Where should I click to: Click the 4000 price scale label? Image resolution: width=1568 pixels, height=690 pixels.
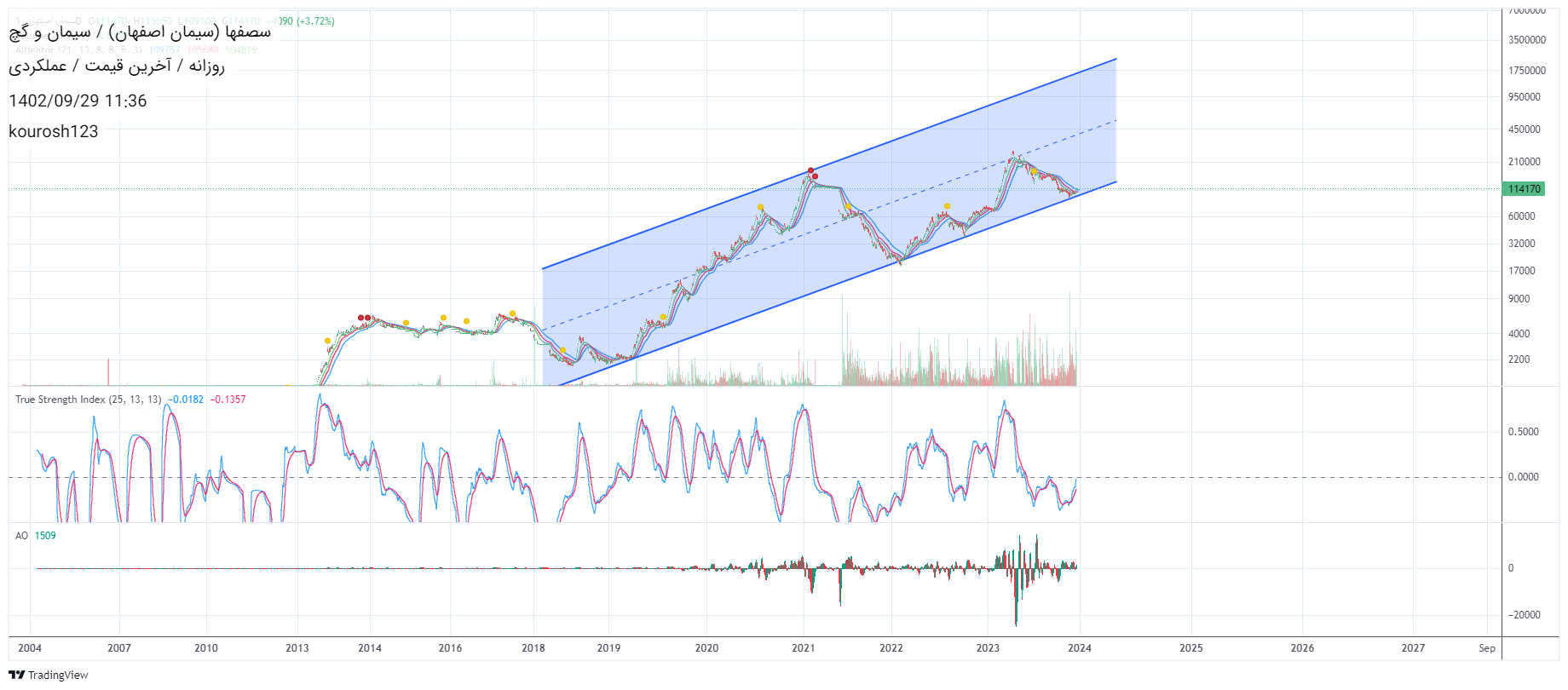pyautogui.click(x=1519, y=334)
